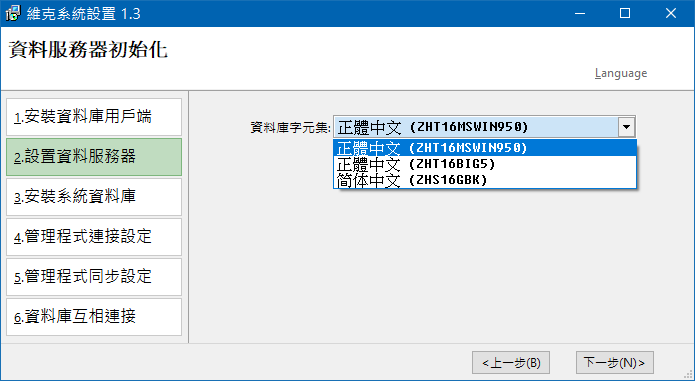Click the 資料庫字元集 label

290,128
